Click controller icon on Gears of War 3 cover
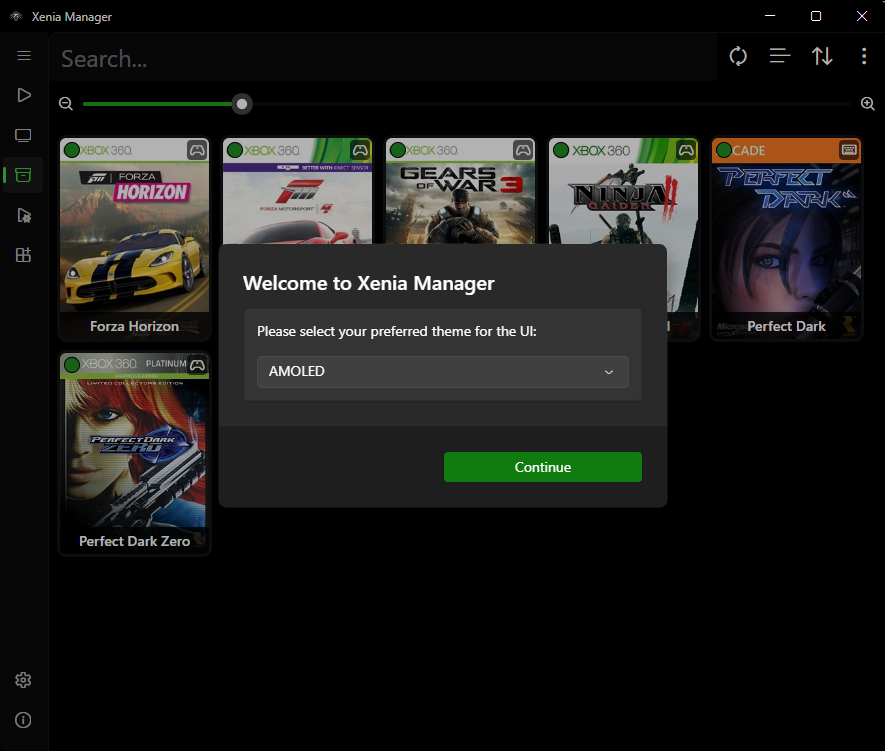 click(x=523, y=150)
